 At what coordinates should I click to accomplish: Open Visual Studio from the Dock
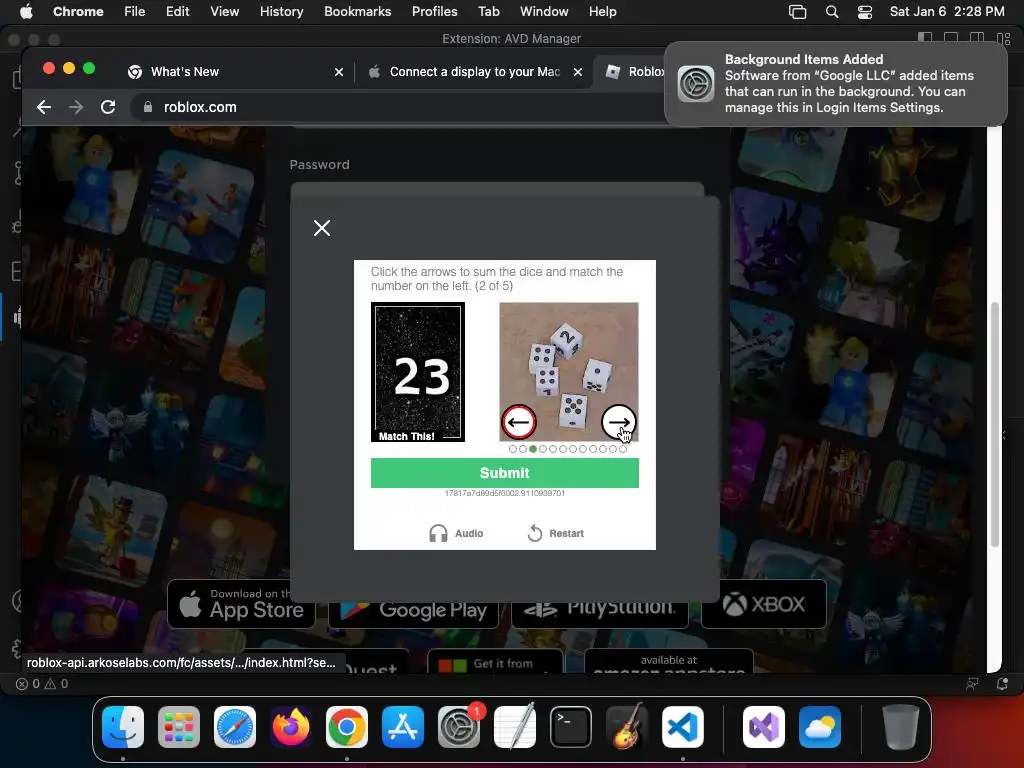pos(763,727)
